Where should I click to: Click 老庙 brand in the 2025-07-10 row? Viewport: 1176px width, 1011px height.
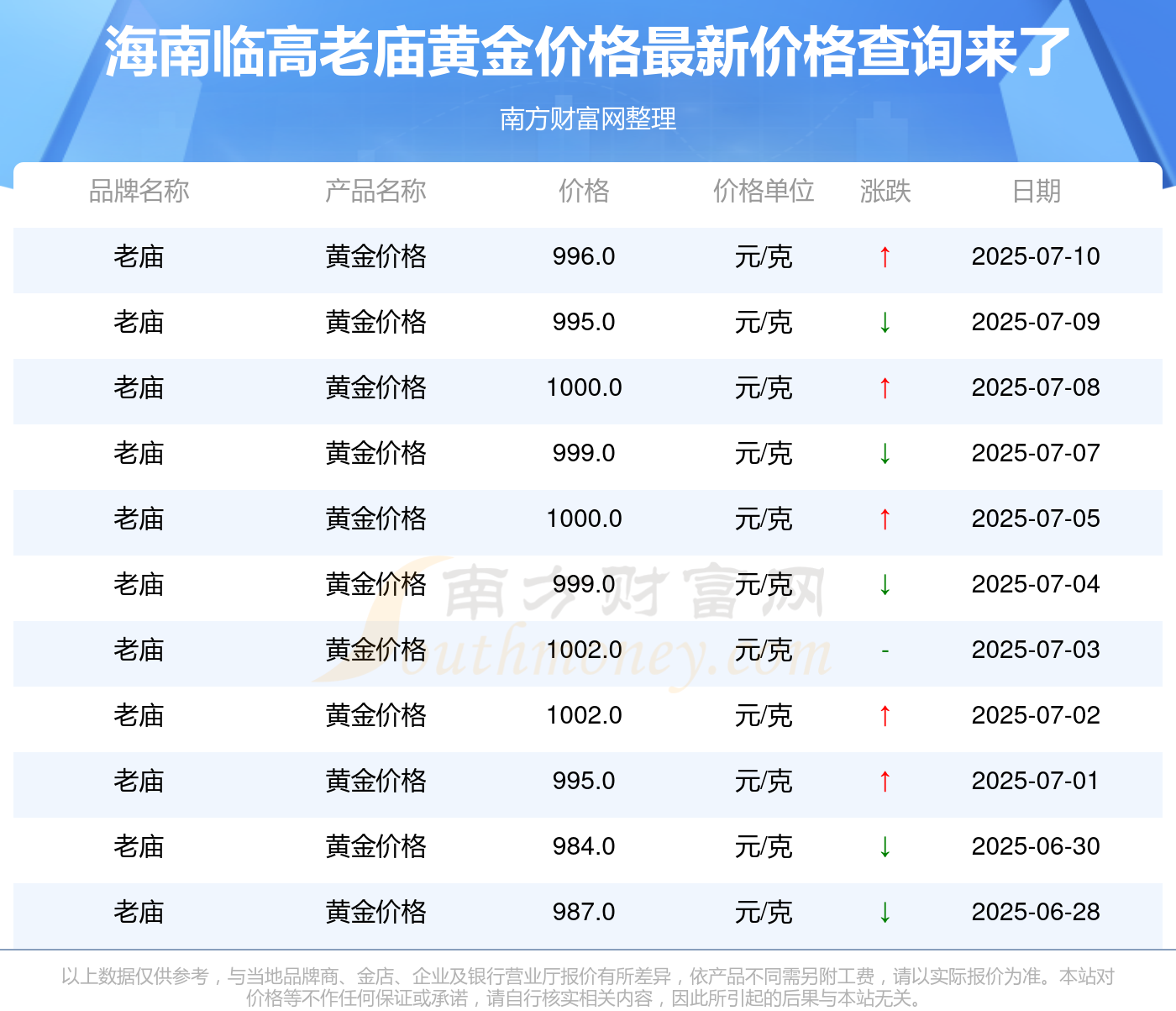(139, 256)
